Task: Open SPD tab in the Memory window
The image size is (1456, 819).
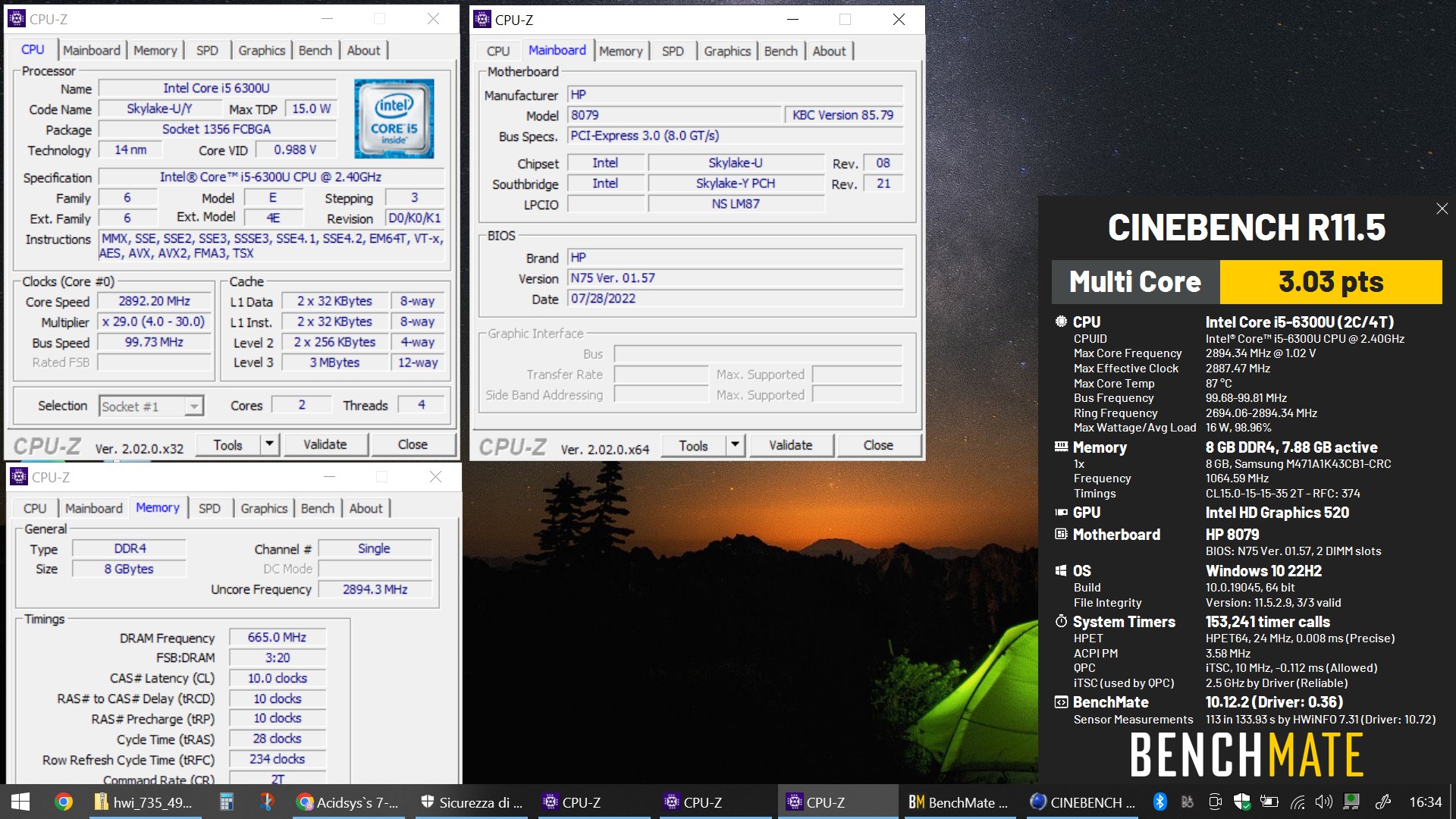Action: click(x=209, y=508)
